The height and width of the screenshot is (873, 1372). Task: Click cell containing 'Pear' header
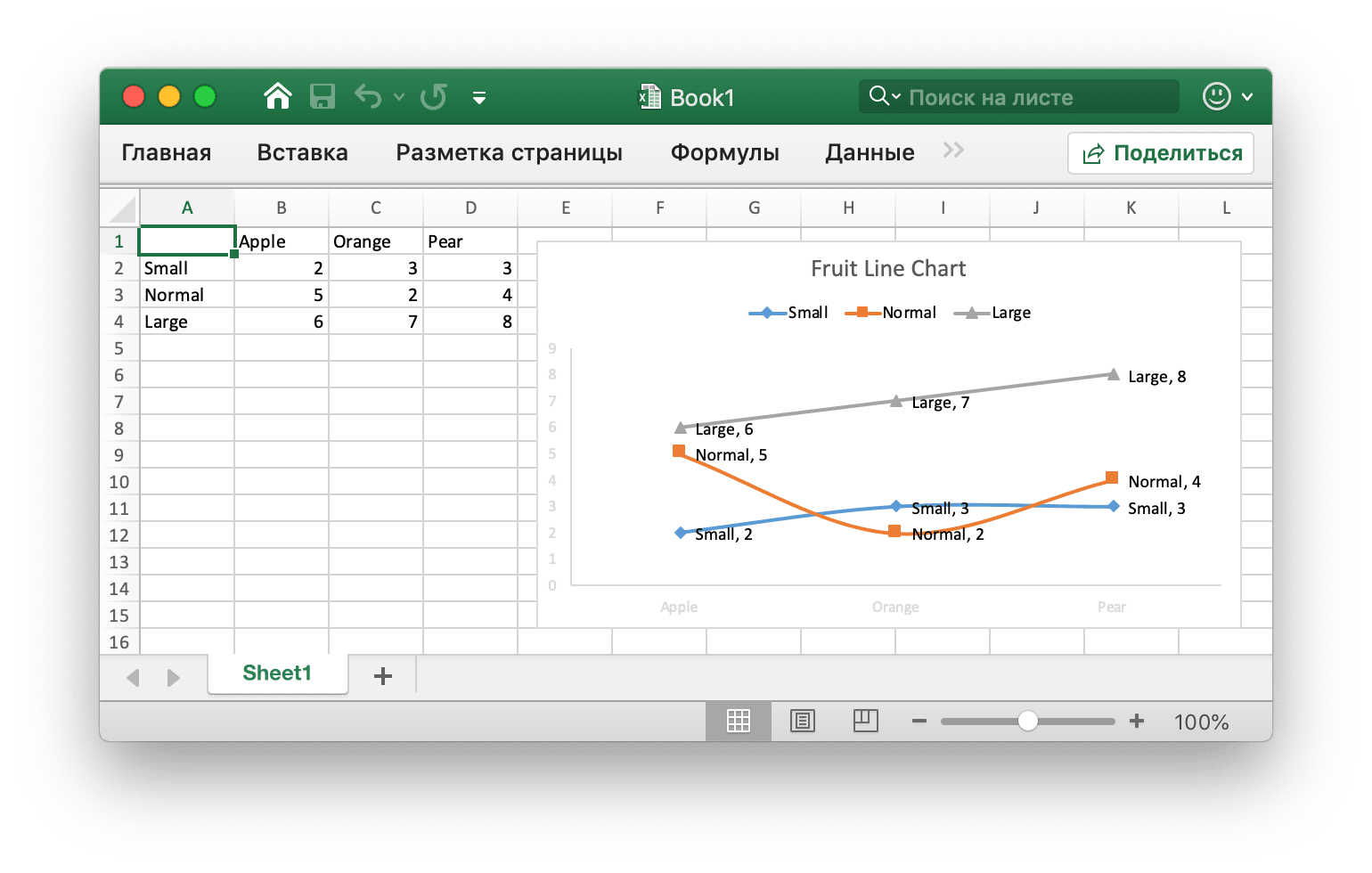click(x=470, y=241)
